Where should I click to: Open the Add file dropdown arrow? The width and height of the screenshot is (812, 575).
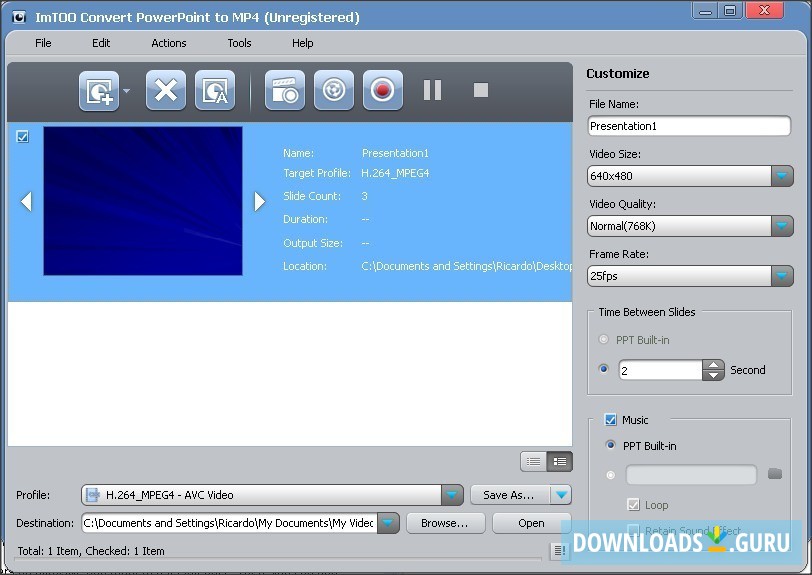click(x=126, y=91)
